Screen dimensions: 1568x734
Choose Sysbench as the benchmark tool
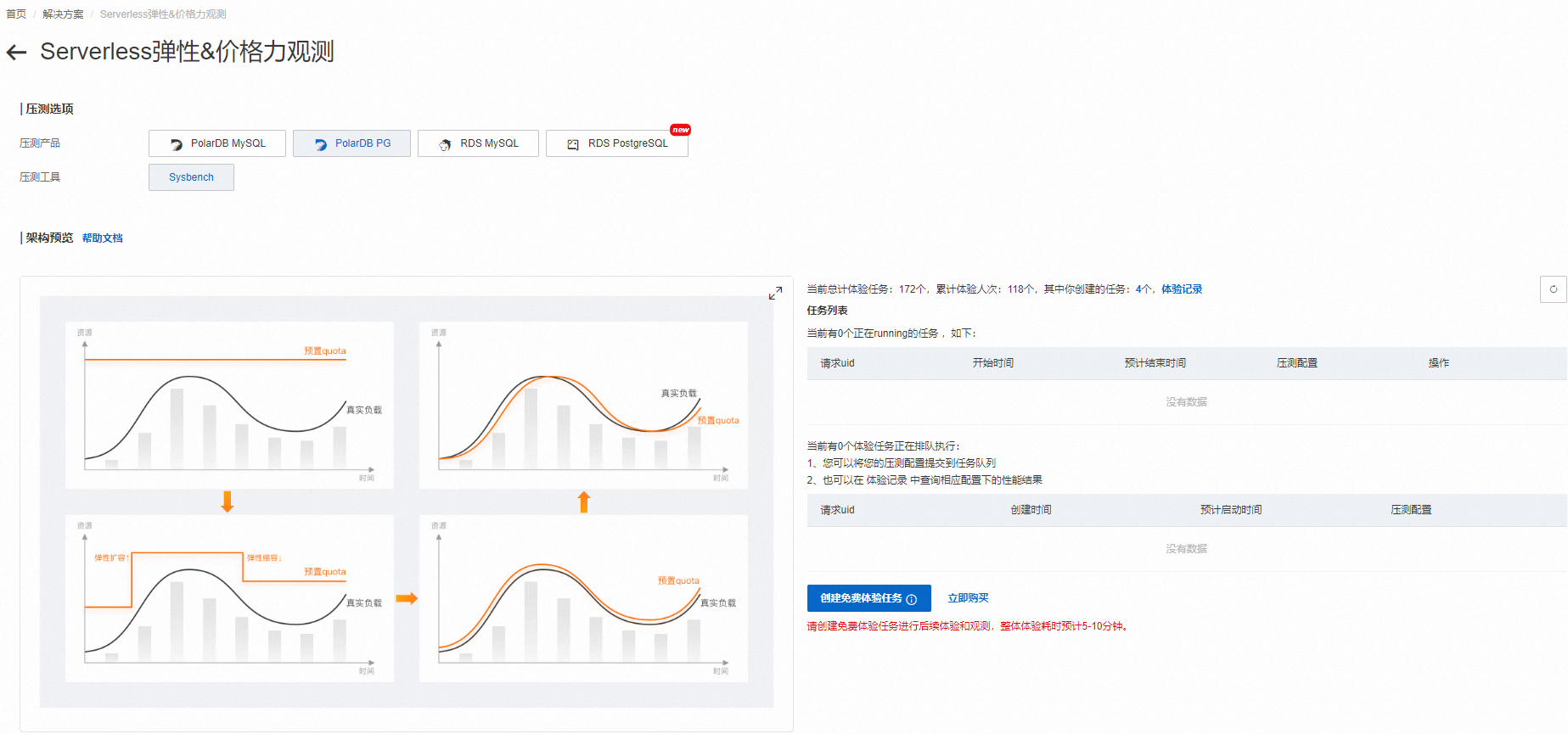(x=191, y=177)
